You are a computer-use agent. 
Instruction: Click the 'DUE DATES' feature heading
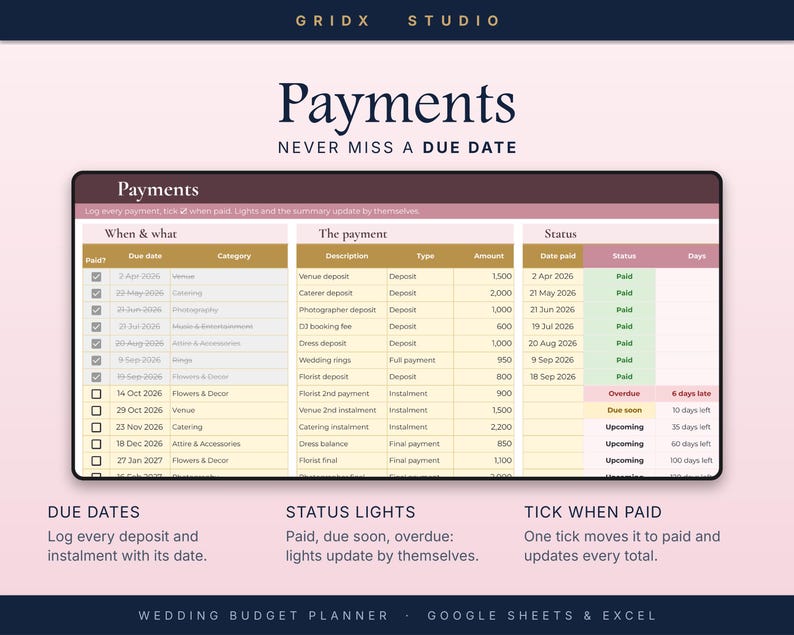click(94, 512)
